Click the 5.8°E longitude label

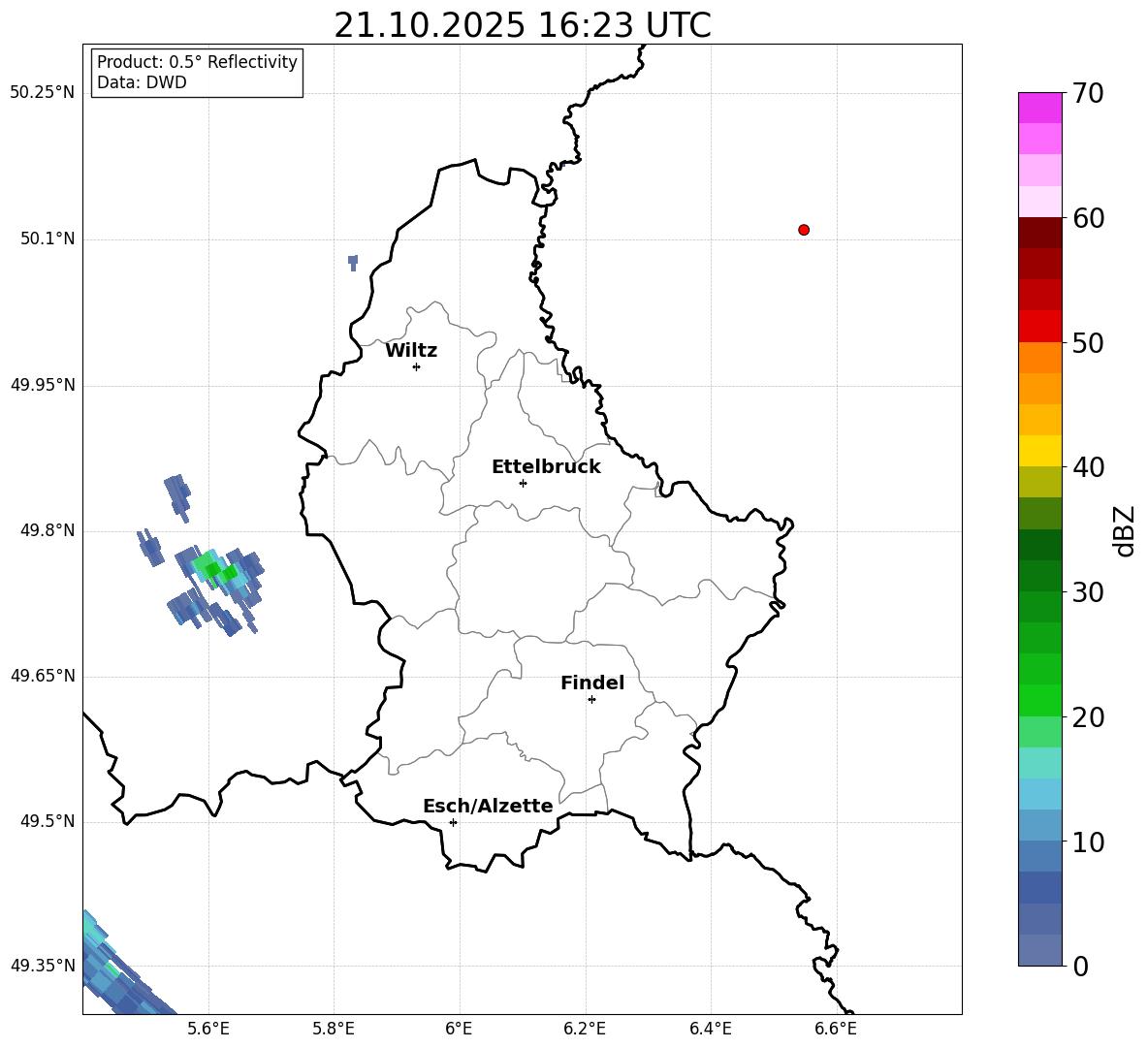click(334, 1029)
